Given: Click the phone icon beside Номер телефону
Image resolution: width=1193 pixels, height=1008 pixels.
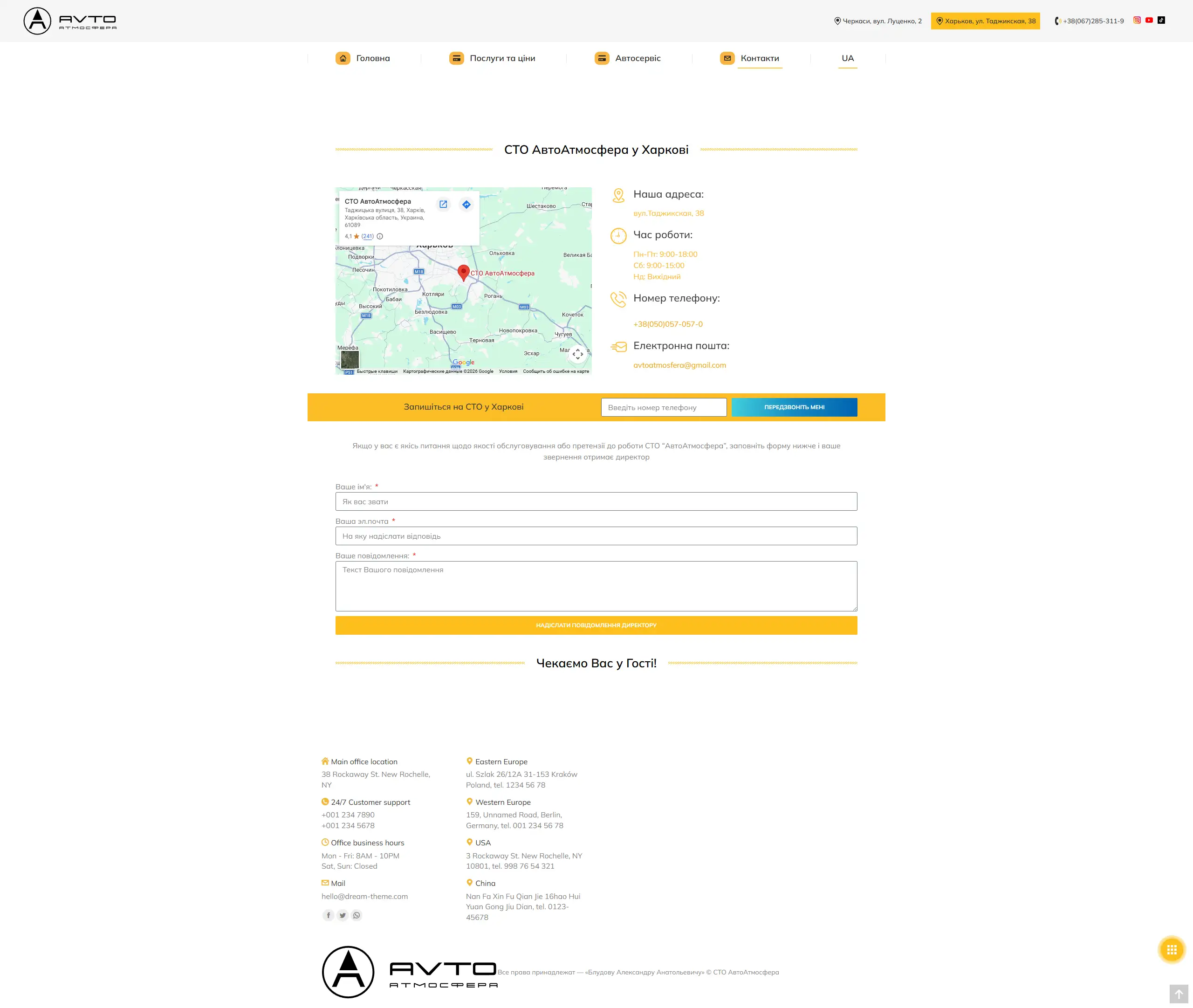Looking at the screenshot, I should pos(618,299).
